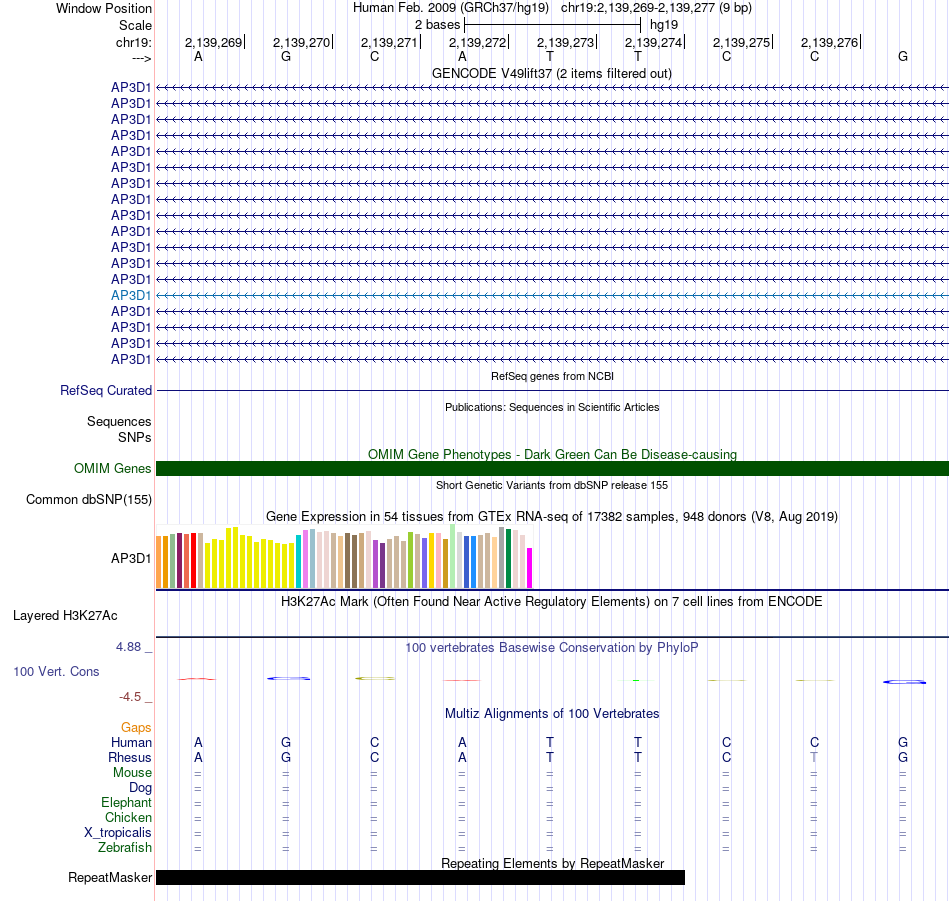
Task: Open the 'H3K27Ac Mark' ENCODE track title
Action: click(551, 602)
